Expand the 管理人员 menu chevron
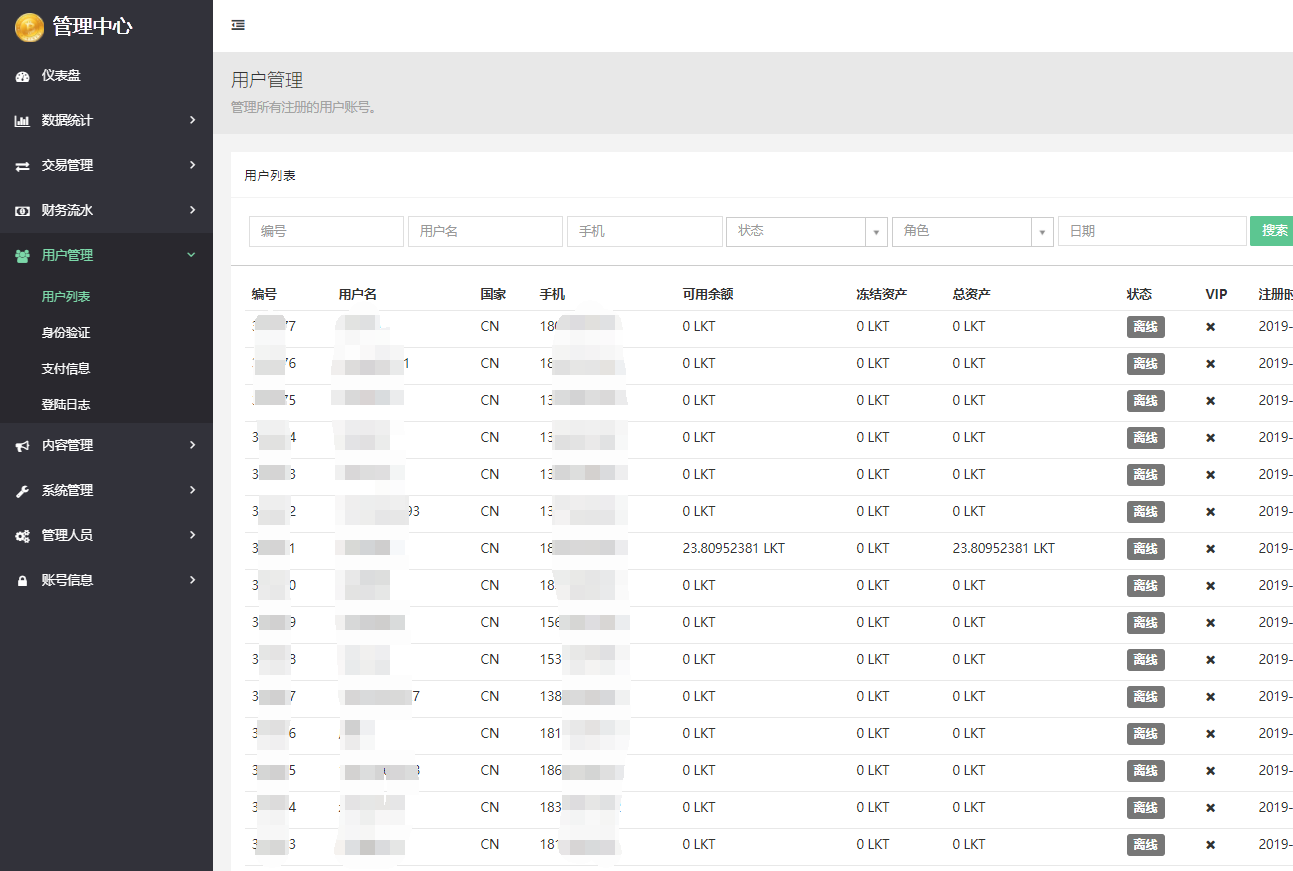This screenshot has height=871, width=1293. (x=192, y=535)
